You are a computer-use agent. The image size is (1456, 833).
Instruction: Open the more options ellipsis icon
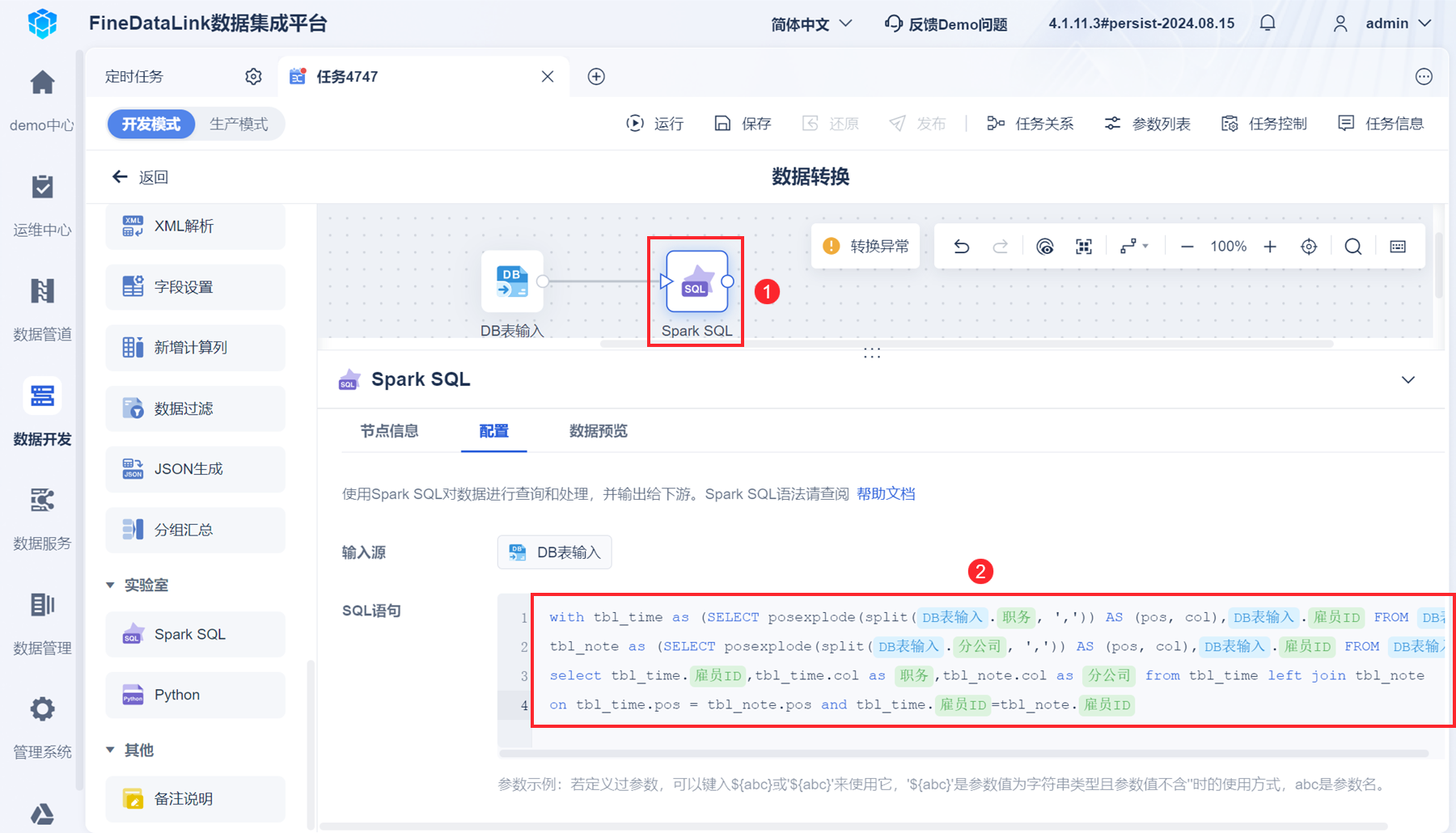(1424, 77)
